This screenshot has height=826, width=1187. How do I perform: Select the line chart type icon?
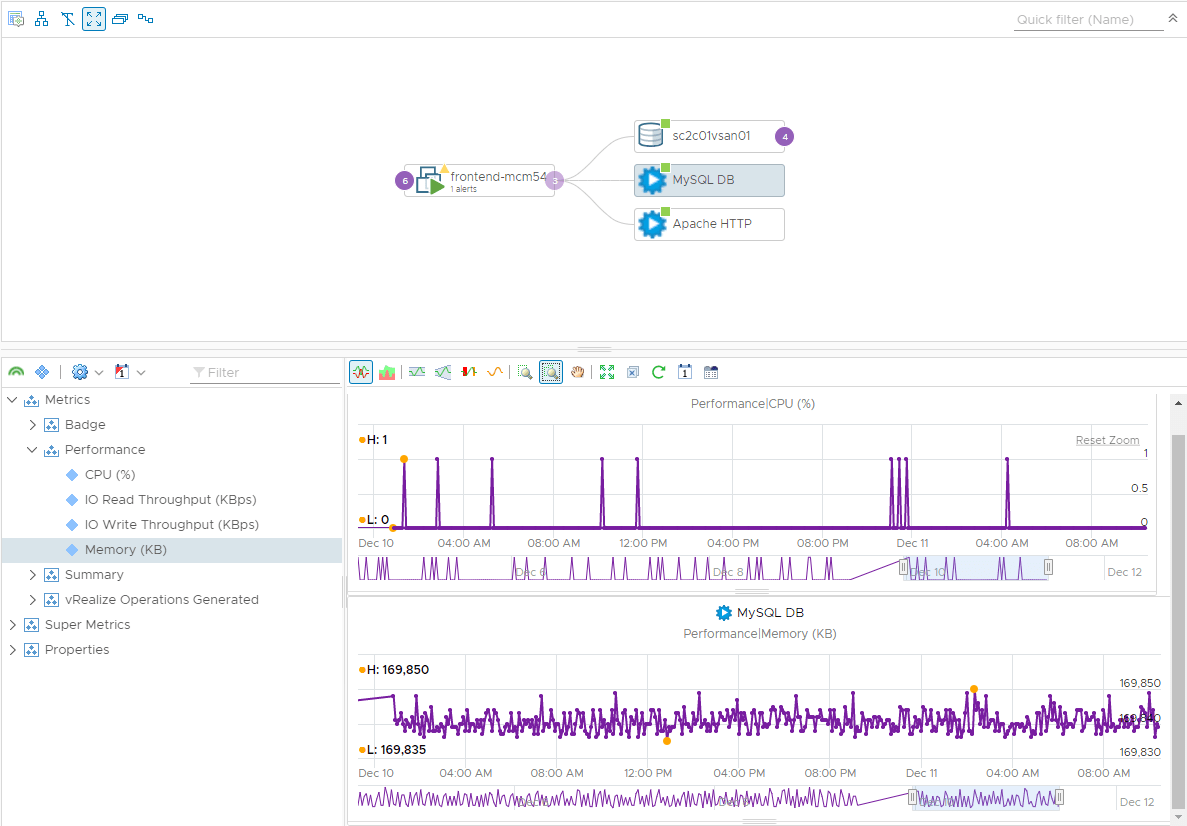click(x=361, y=371)
